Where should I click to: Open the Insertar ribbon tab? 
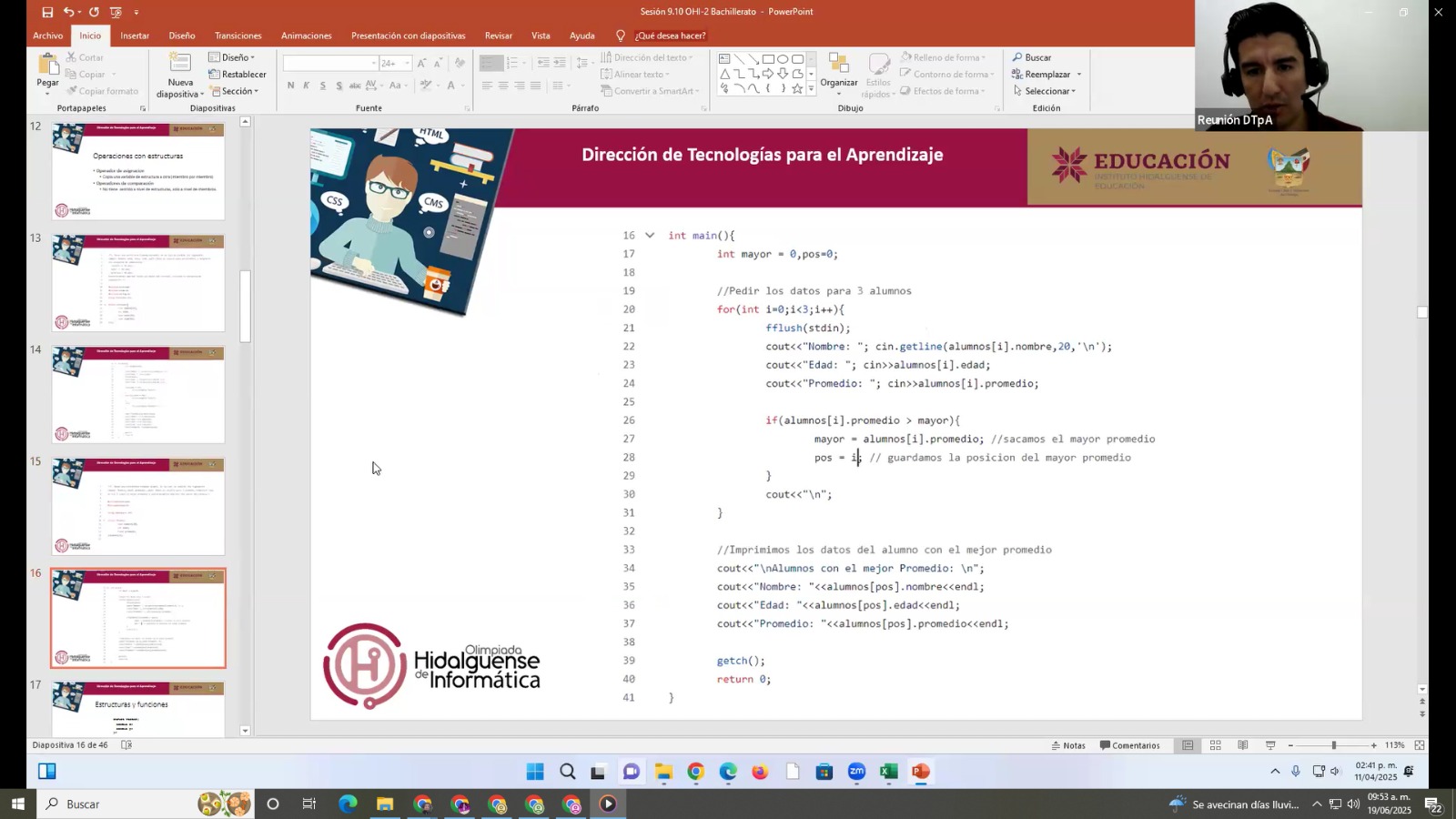pyautogui.click(x=135, y=35)
